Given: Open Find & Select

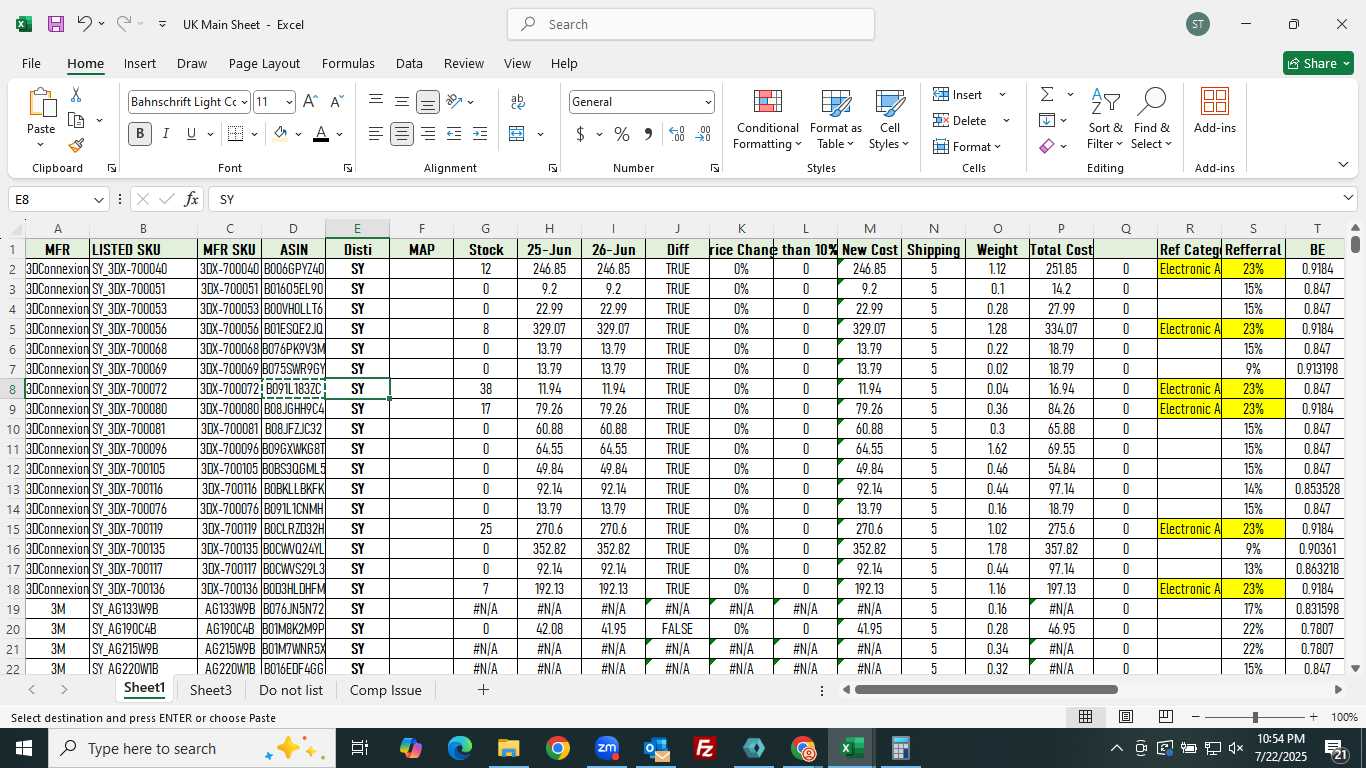Looking at the screenshot, I should click(1152, 120).
